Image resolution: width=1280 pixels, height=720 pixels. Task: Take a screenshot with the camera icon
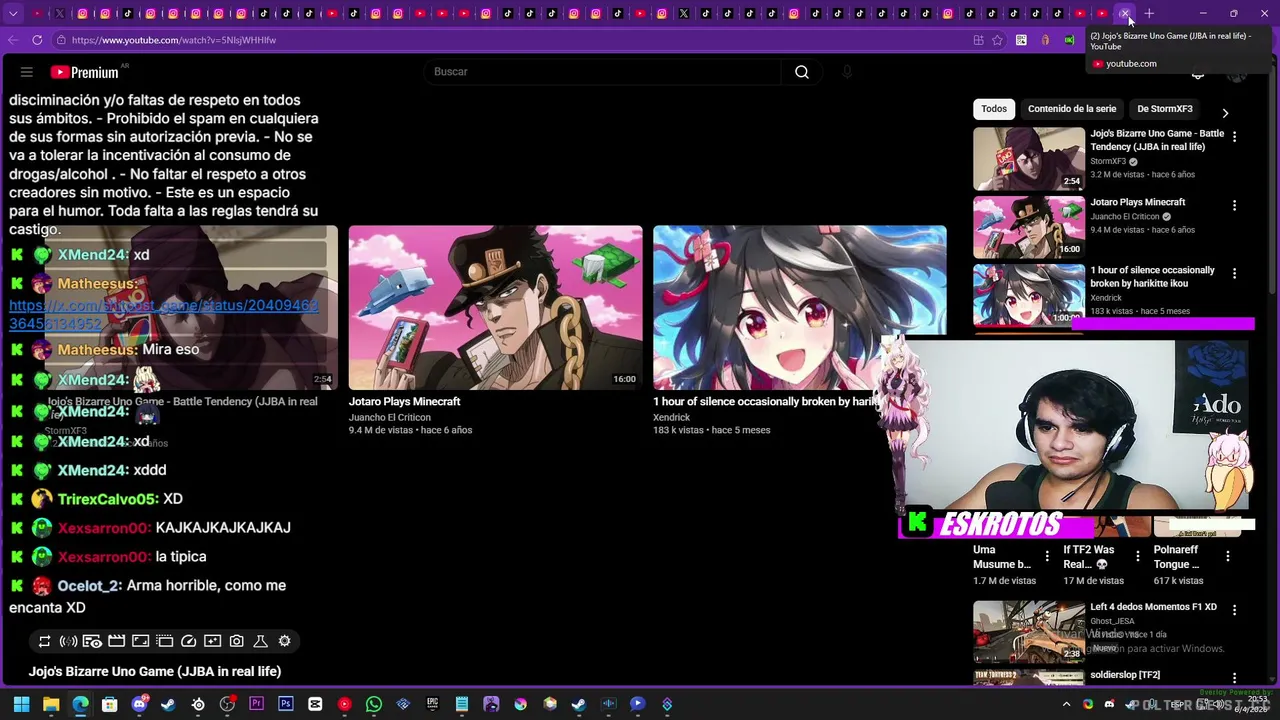pos(236,642)
